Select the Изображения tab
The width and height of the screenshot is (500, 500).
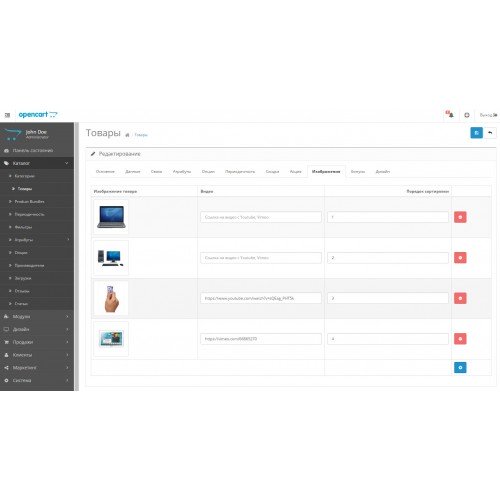326,171
